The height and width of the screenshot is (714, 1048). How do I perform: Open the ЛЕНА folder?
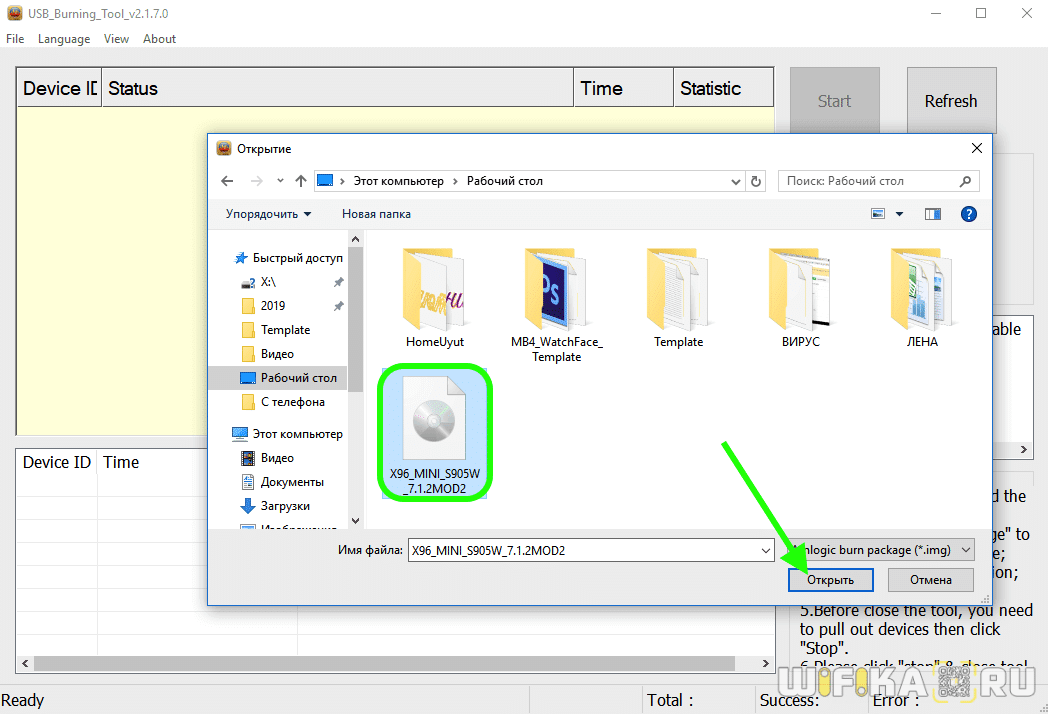point(922,297)
